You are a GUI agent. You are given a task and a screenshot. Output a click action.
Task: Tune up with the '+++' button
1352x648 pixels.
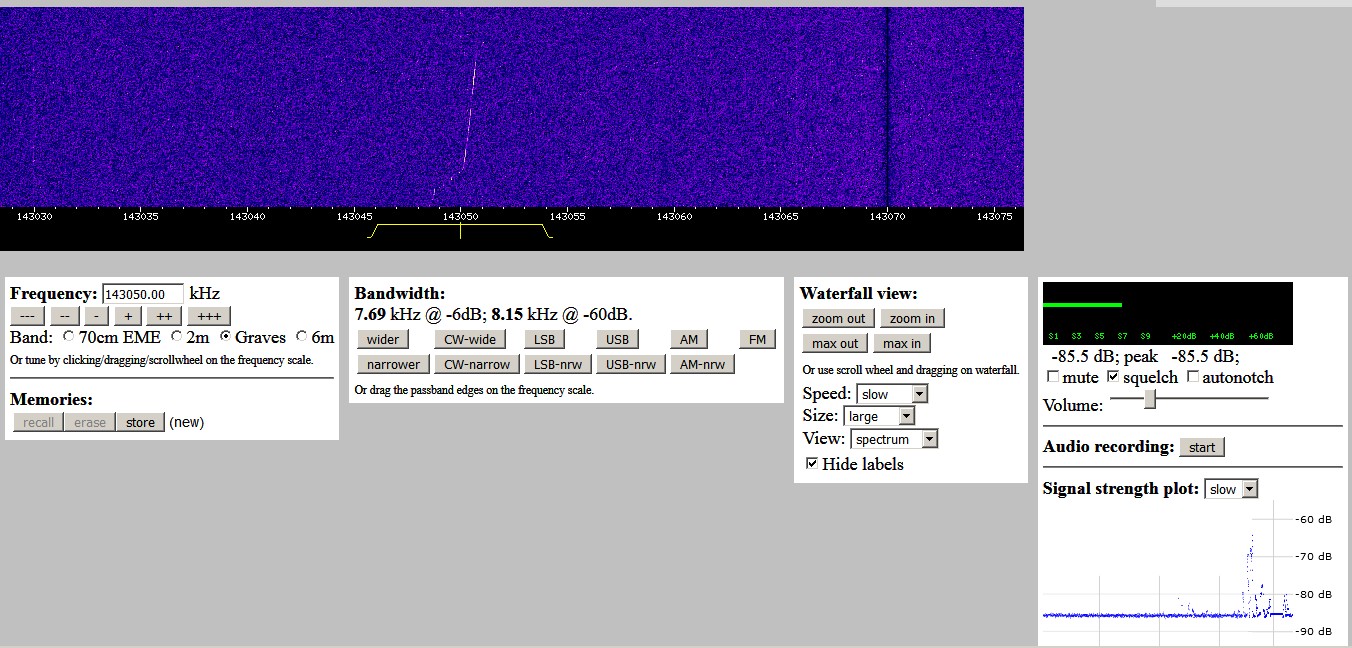click(208, 316)
